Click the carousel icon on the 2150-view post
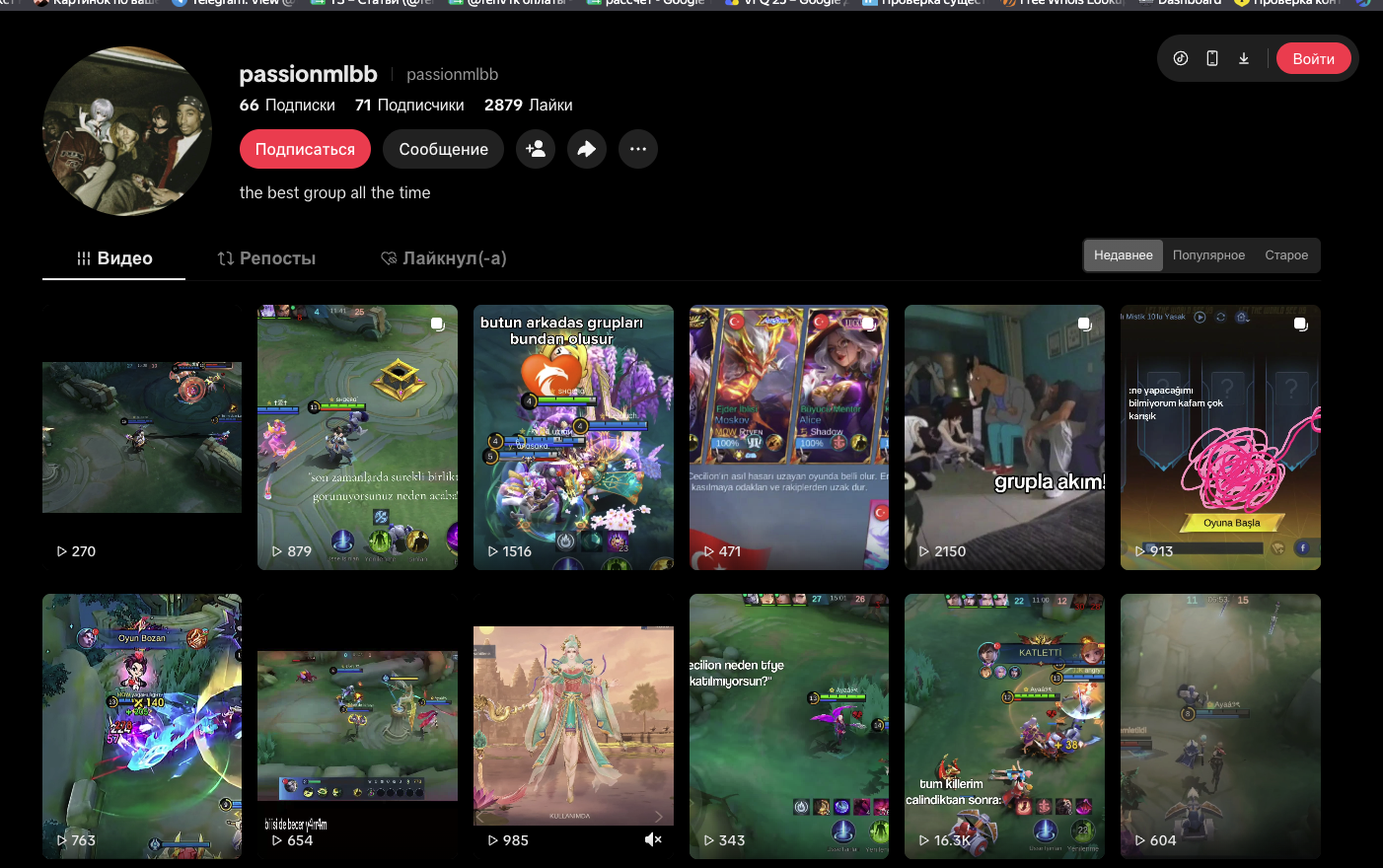 [1084, 324]
